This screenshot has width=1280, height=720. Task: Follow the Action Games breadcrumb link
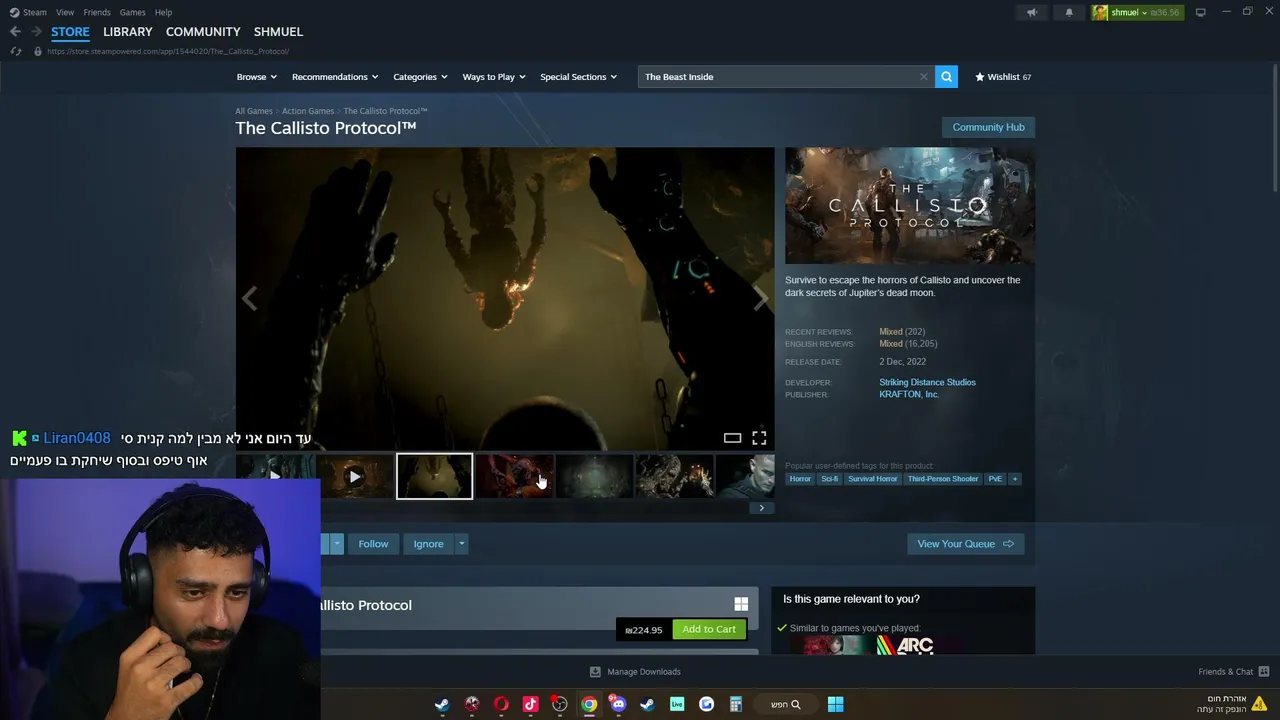(308, 111)
